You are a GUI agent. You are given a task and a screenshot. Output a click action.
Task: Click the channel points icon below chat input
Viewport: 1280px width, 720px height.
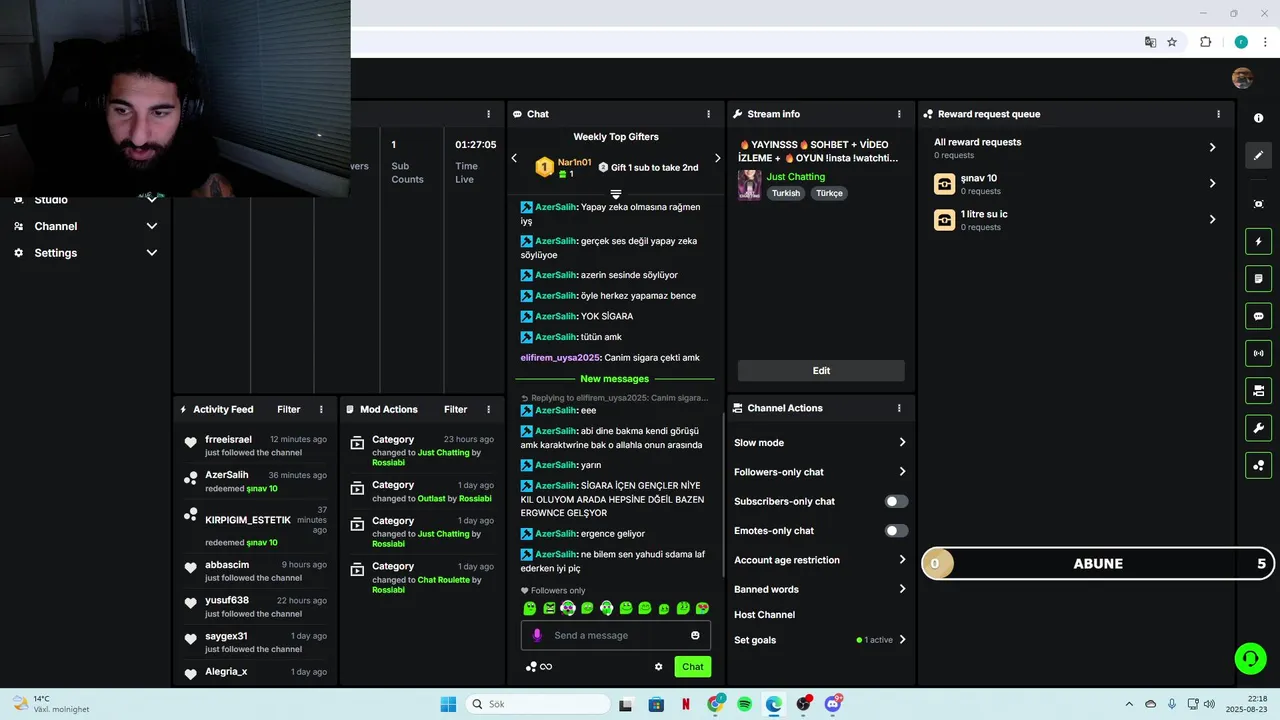531,667
